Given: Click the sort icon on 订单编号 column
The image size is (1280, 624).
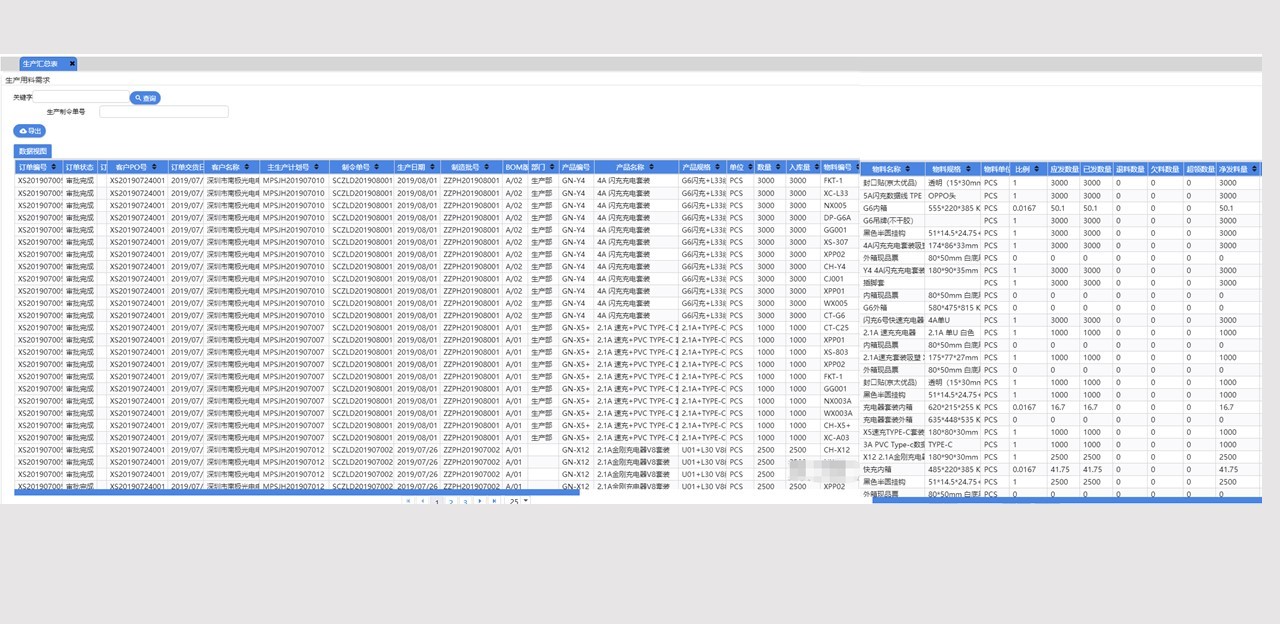Looking at the screenshot, I should tap(55, 167).
